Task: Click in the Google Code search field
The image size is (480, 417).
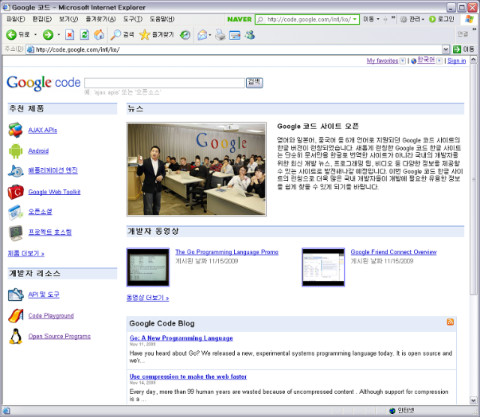Action: (164, 83)
